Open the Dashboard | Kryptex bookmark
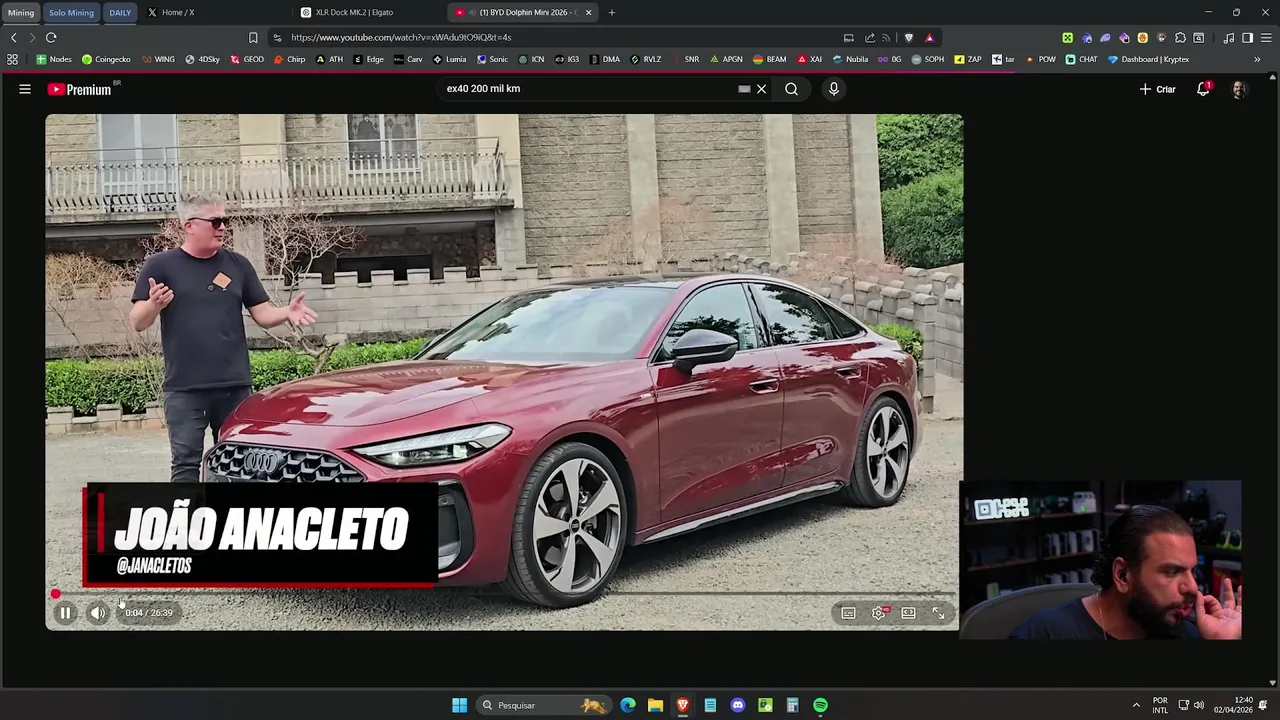The width and height of the screenshot is (1280, 720). 1148,59
